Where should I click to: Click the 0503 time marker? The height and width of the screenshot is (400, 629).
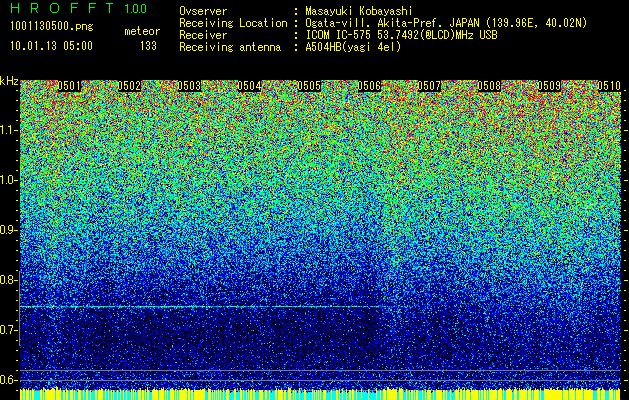click(189, 86)
